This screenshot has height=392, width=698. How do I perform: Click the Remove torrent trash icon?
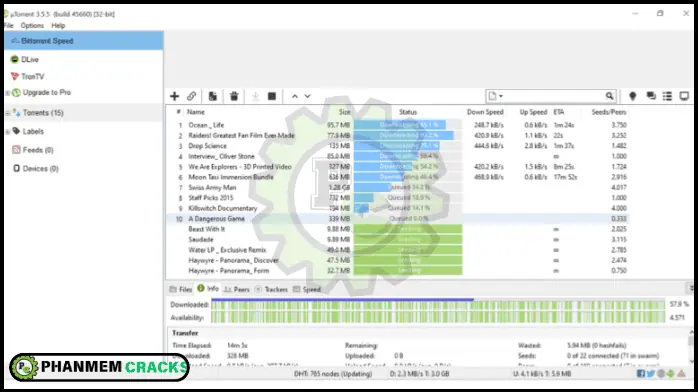click(234, 96)
